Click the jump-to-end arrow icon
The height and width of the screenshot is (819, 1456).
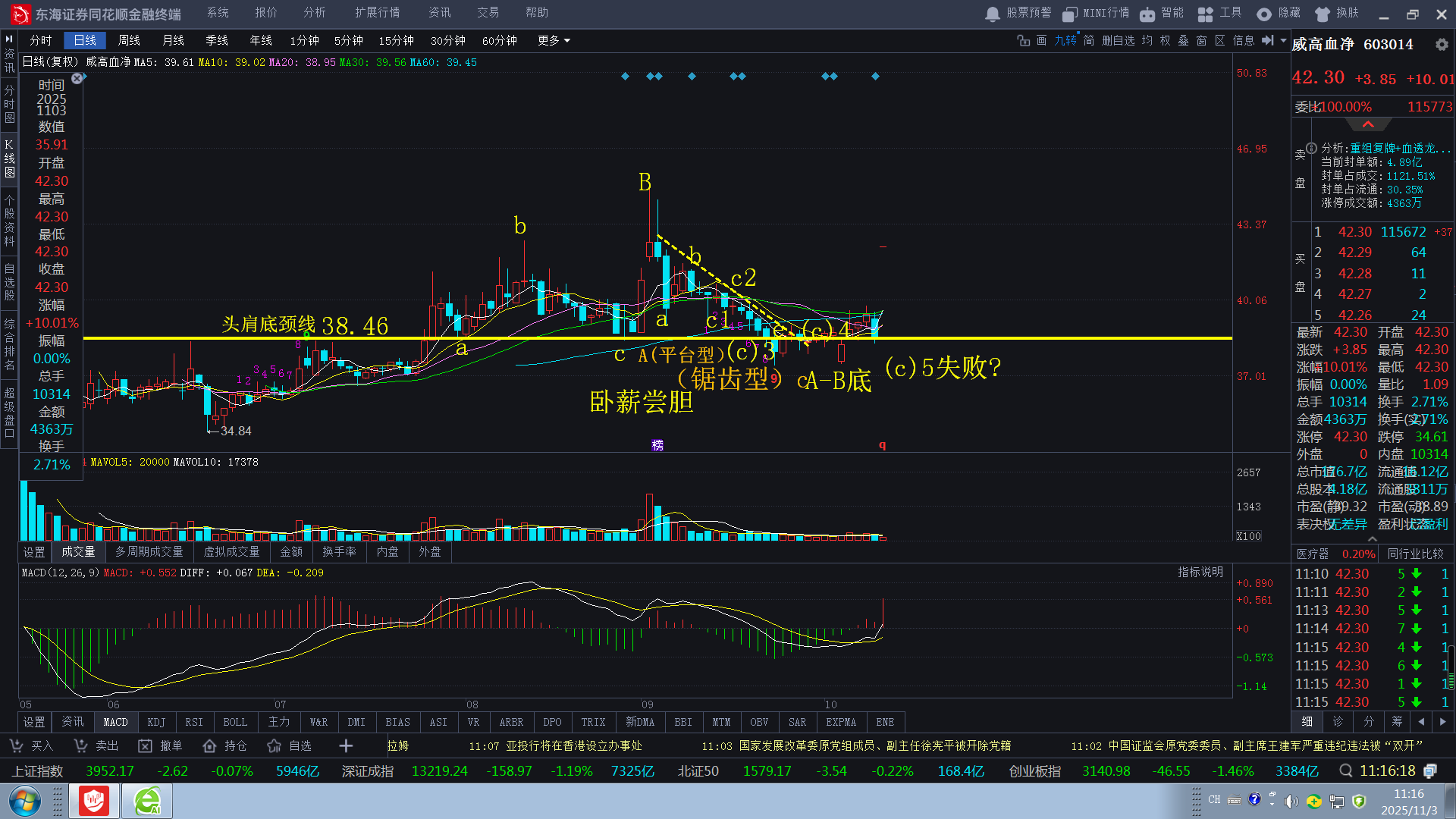(x=1267, y=40)
